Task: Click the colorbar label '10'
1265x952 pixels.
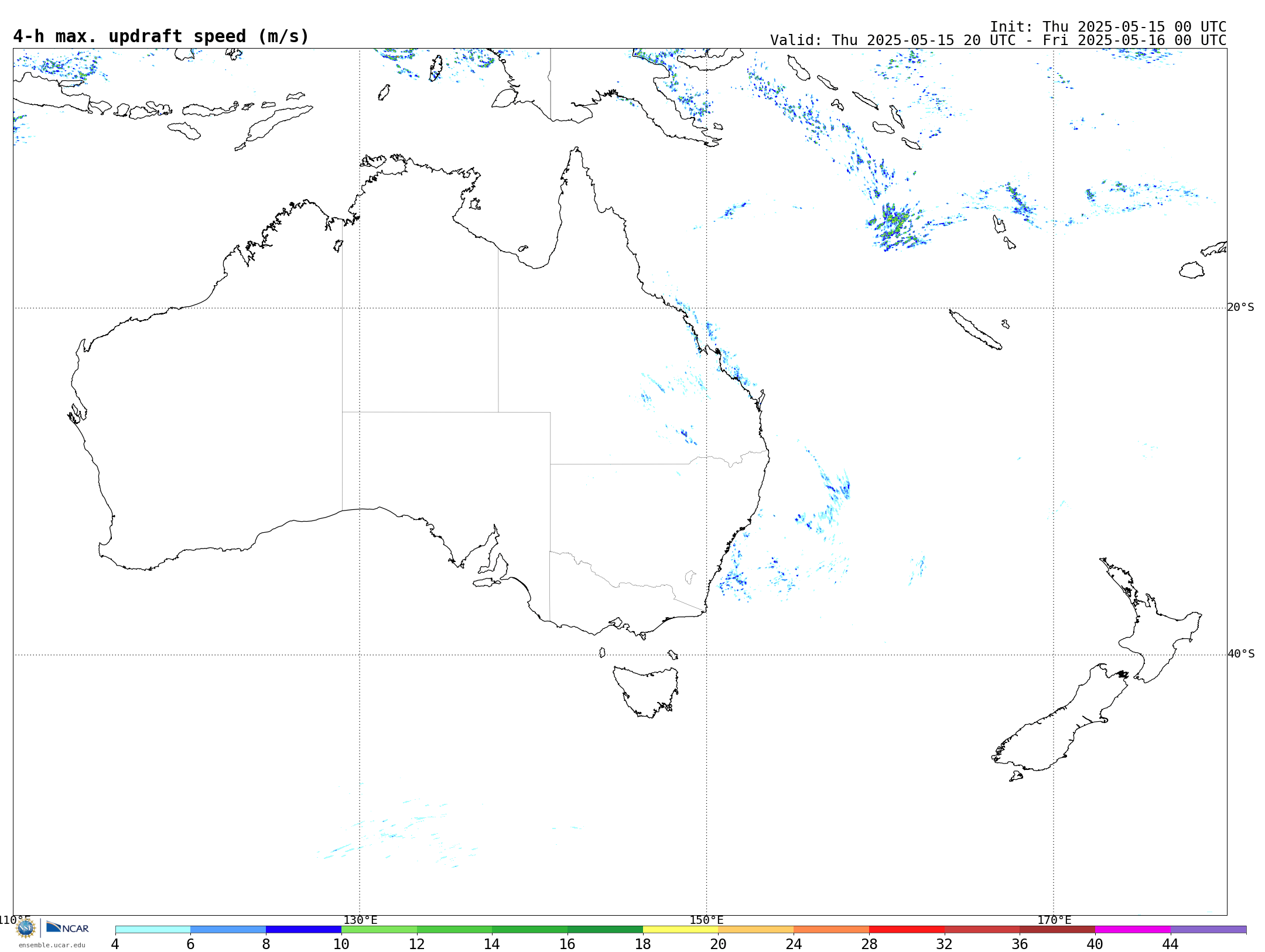Action: pyautogui.click(x=341, y=944)
